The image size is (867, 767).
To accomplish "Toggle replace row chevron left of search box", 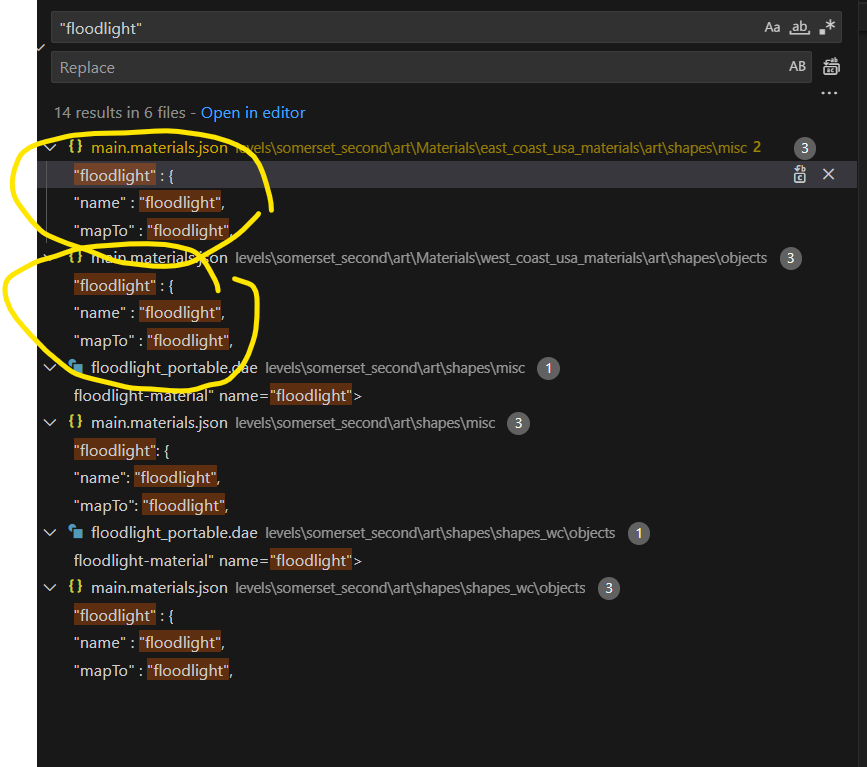I will pyautogui.click(x=41, y=48).
